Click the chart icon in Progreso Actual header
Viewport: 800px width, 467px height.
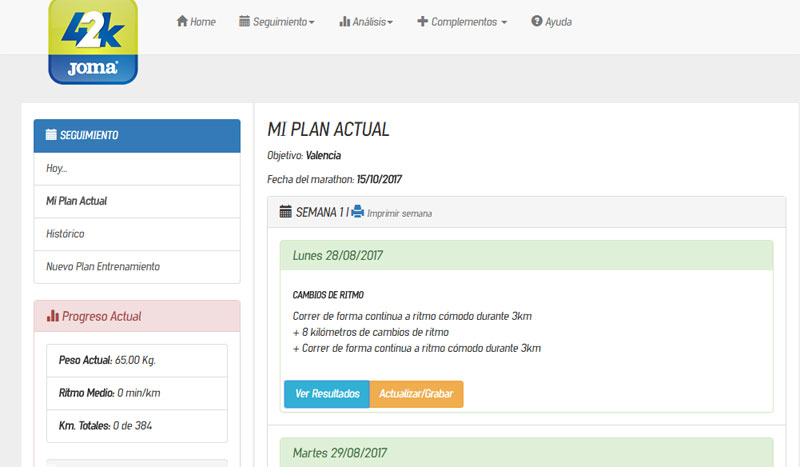coord(53,317)
